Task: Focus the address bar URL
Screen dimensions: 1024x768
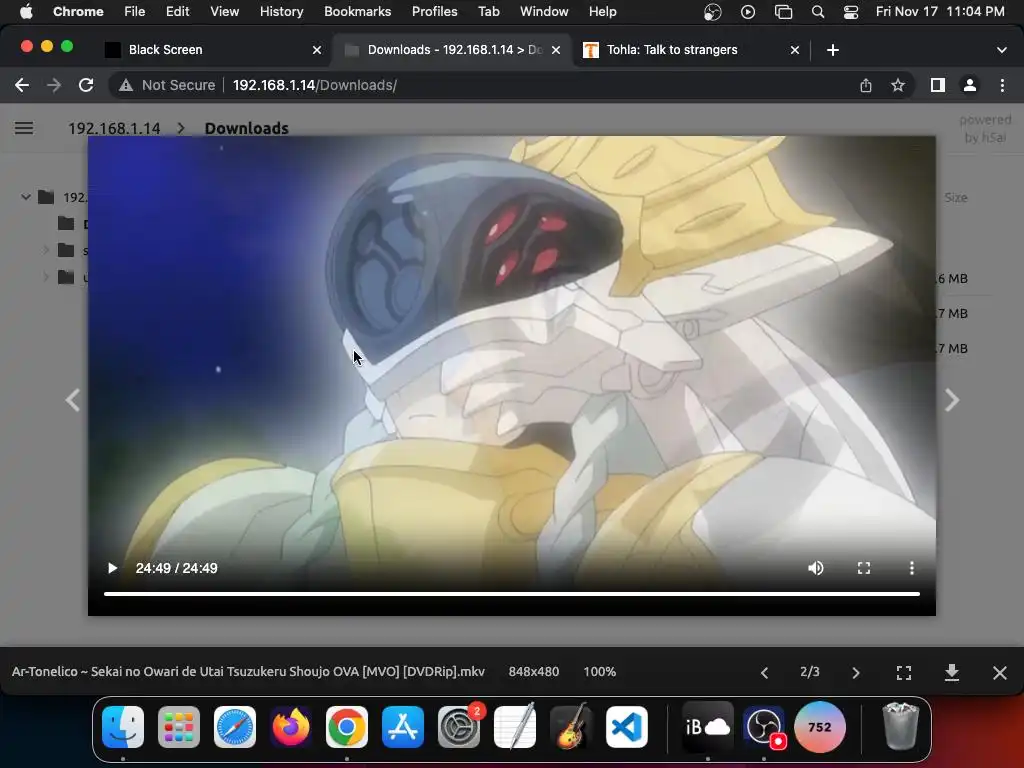Action: [x=315, y=85]
